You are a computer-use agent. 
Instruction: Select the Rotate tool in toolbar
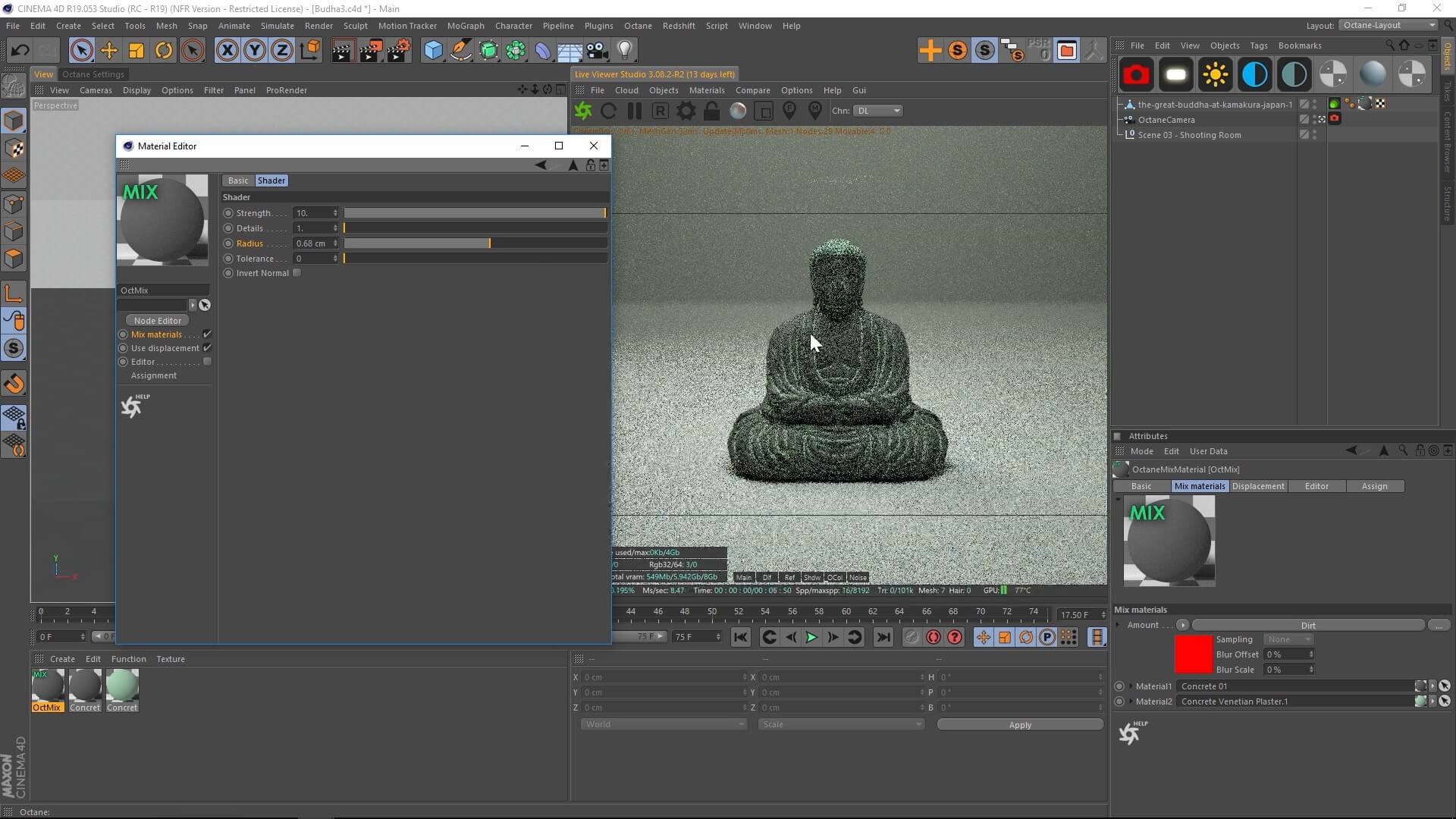point(163,51)
